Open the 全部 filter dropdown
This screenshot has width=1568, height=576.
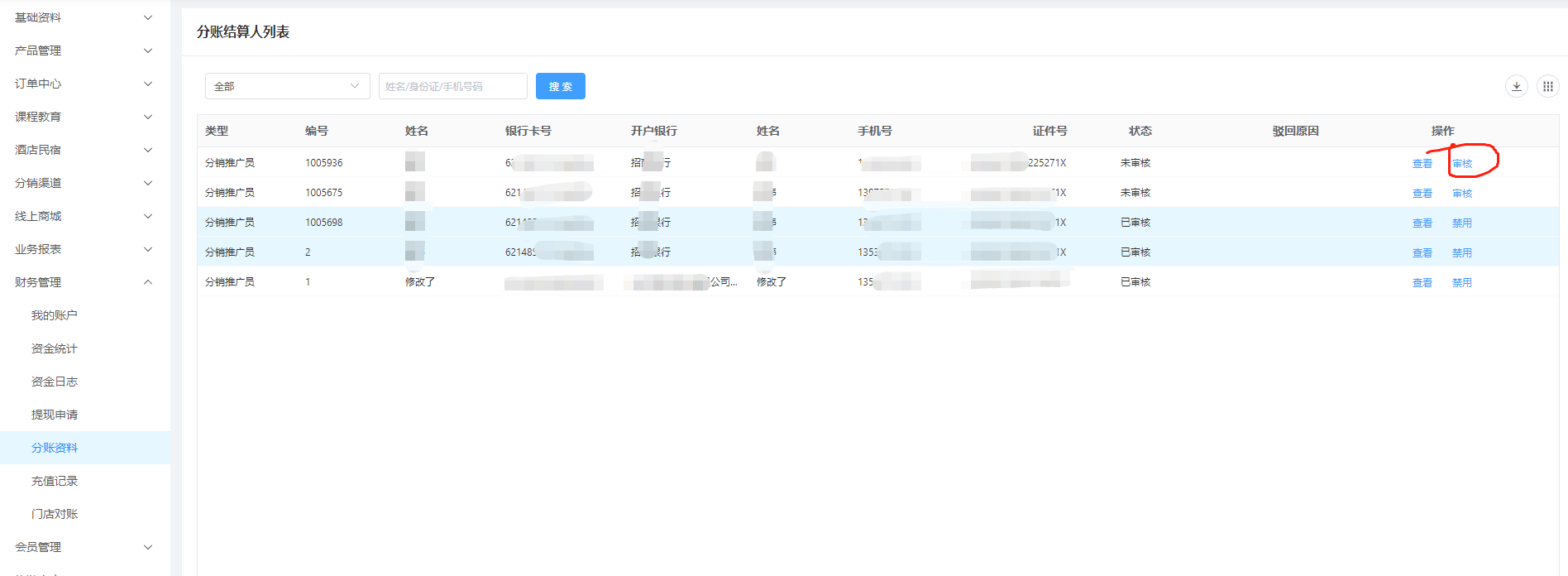click(287, 86)
